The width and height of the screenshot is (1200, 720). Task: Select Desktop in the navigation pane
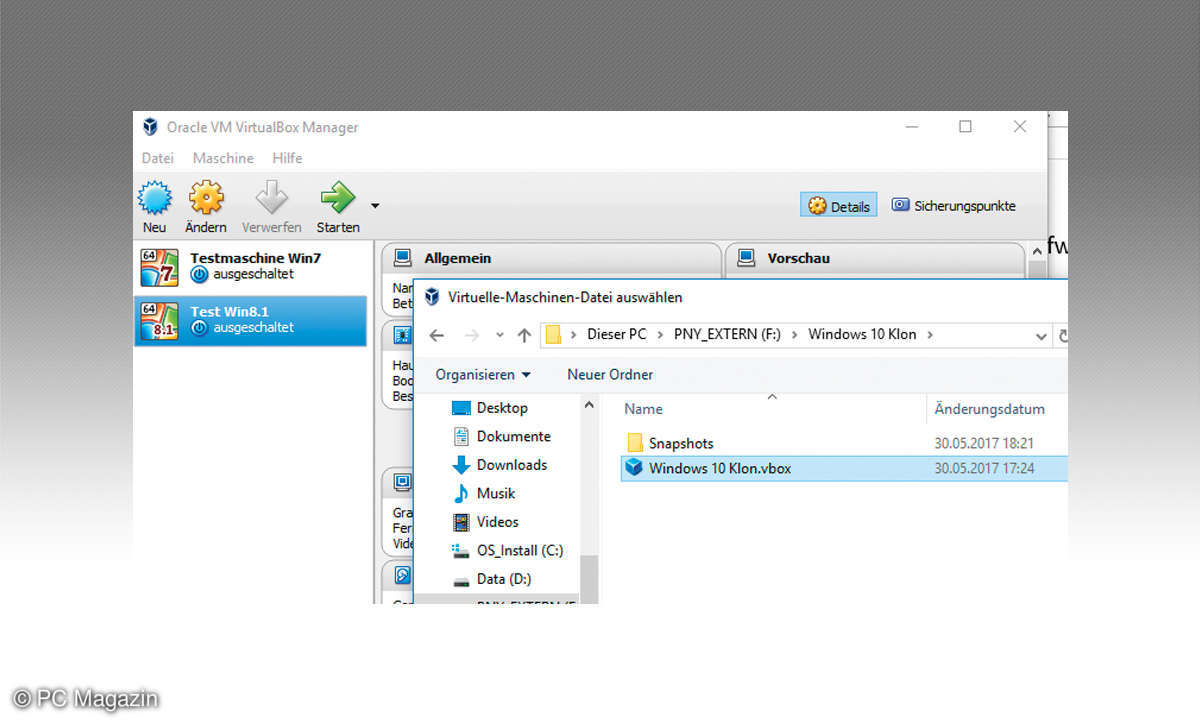point(502,408)
